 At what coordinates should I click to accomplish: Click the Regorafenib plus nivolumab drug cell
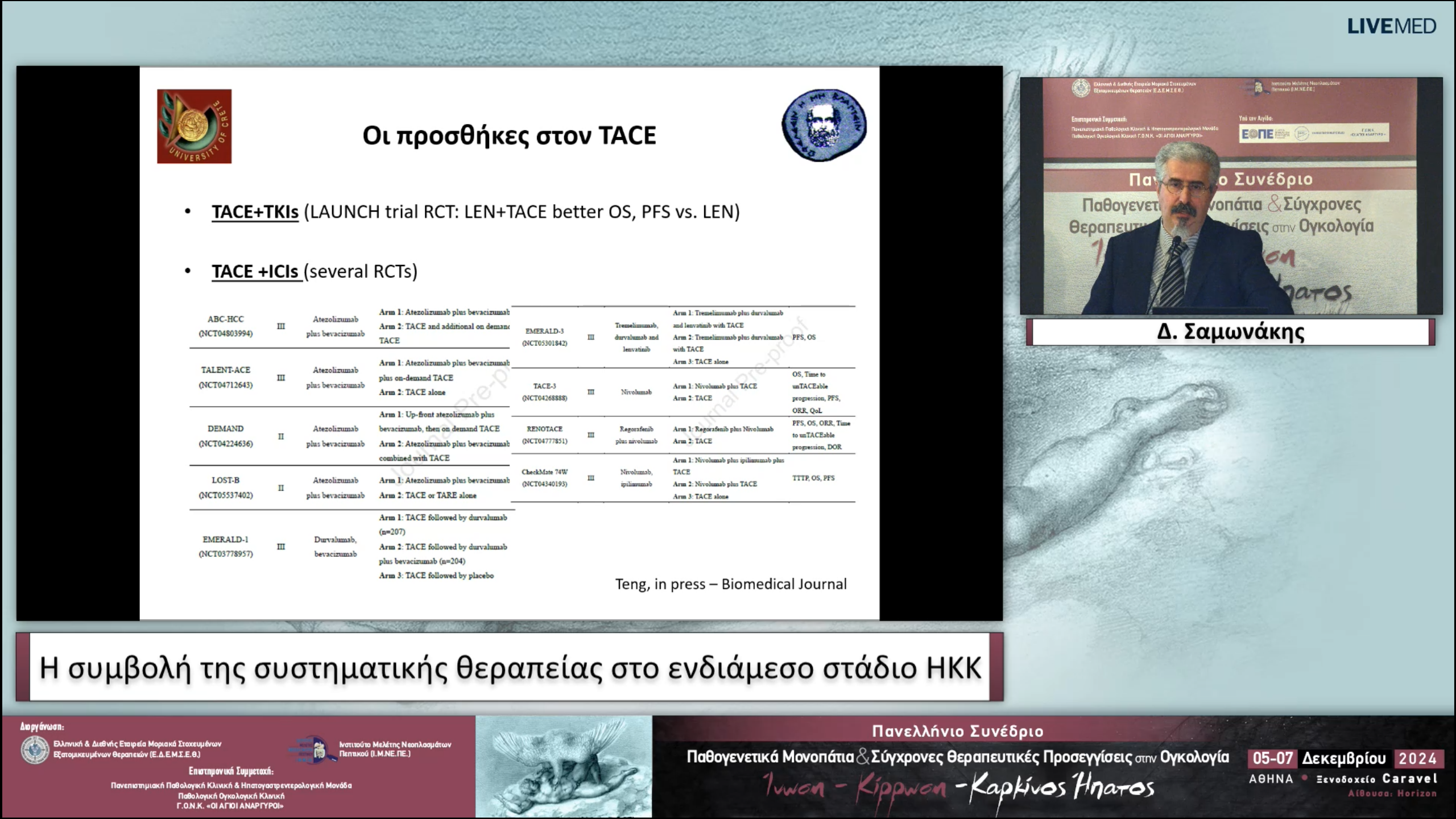636,435
